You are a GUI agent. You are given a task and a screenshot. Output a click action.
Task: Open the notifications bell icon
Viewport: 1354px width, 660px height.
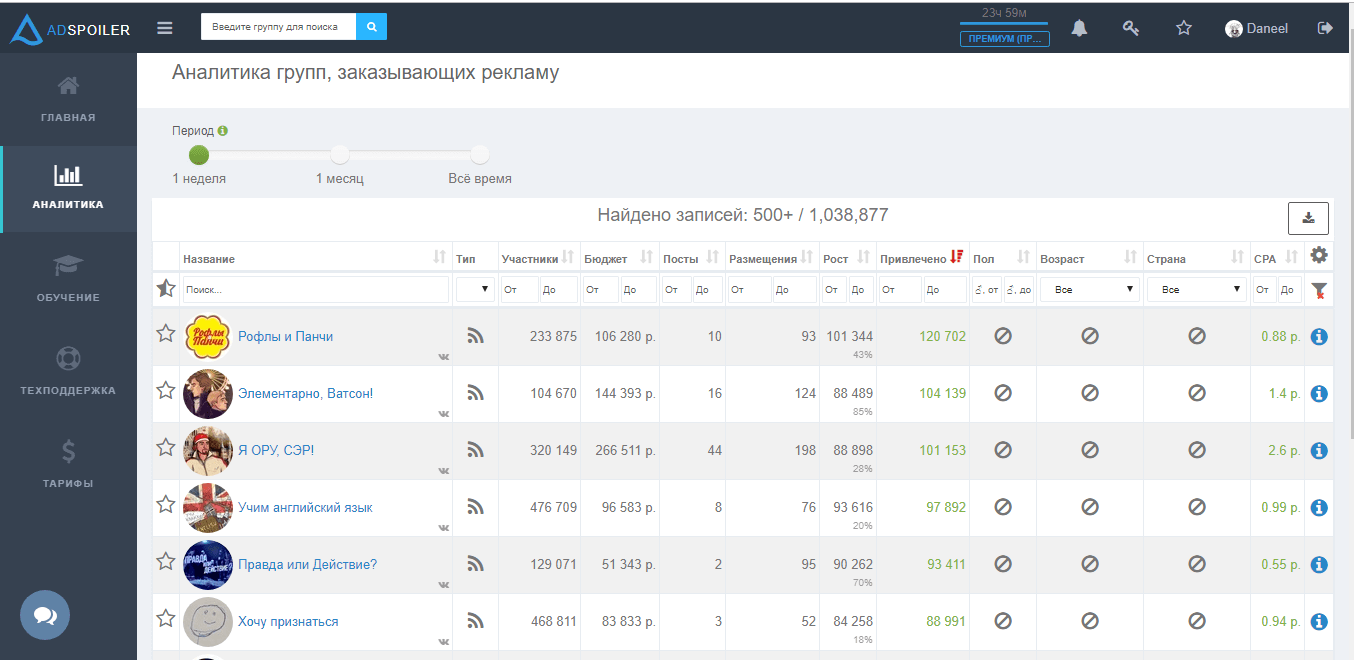pos(1079,28)
